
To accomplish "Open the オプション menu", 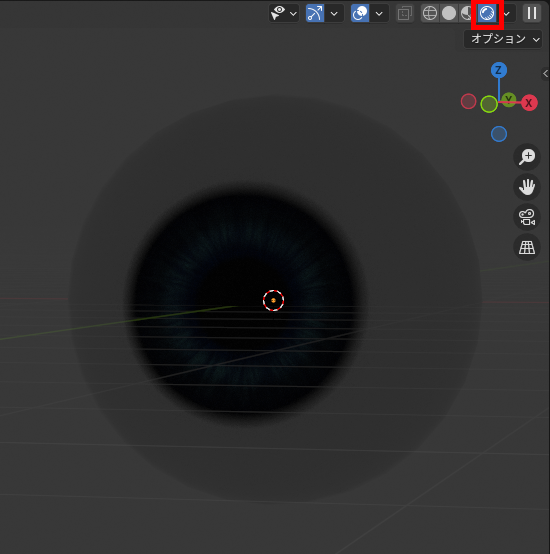I will pyautogui.click(x=503, y=39).
